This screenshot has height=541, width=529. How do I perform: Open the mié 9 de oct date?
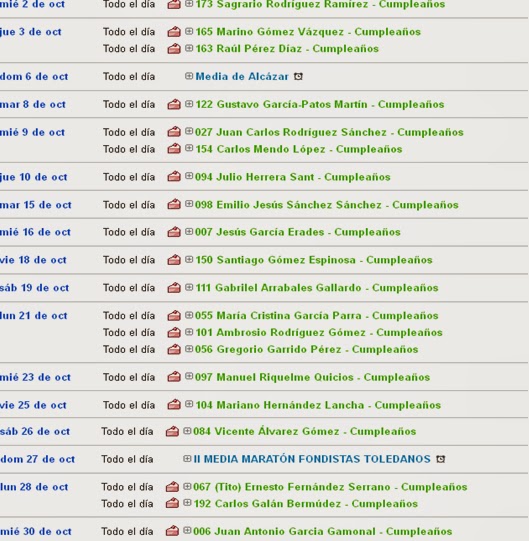tap(32, 132)
